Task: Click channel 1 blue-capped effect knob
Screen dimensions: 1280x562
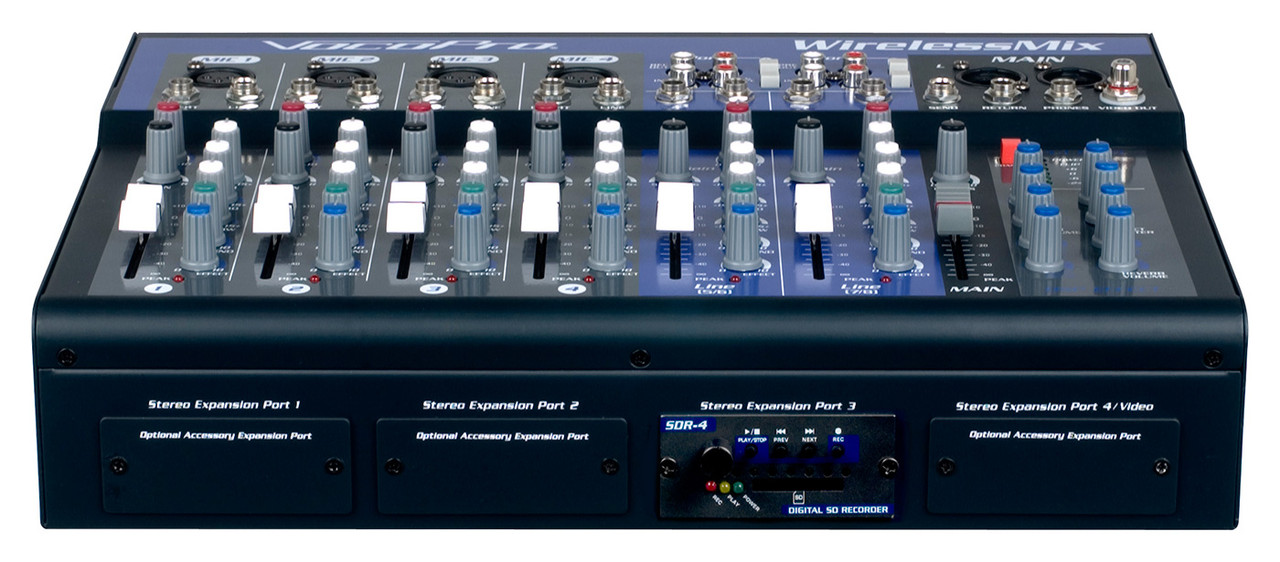Action: pos(199,238)
